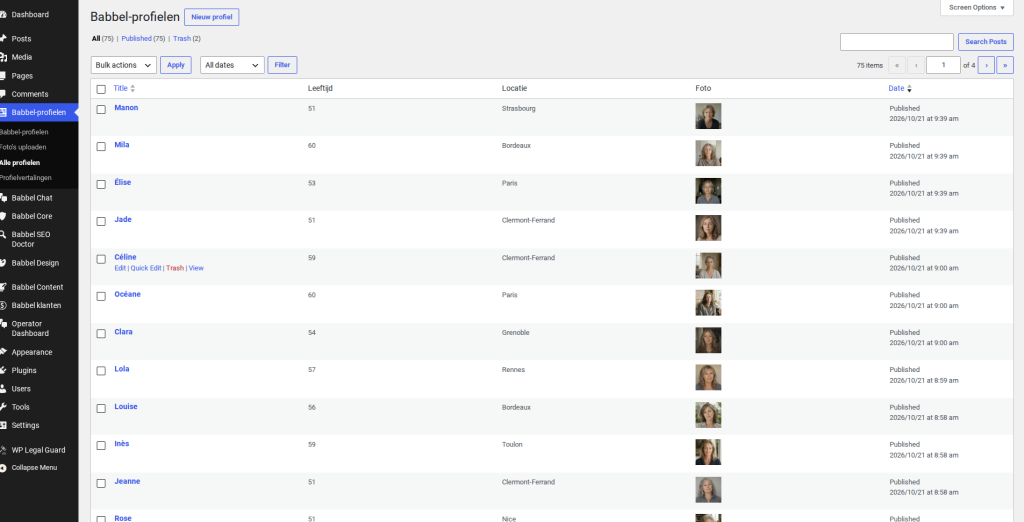Open the All dates dropdown
This screenshot has height=522, width=1024.
point(232,65)
